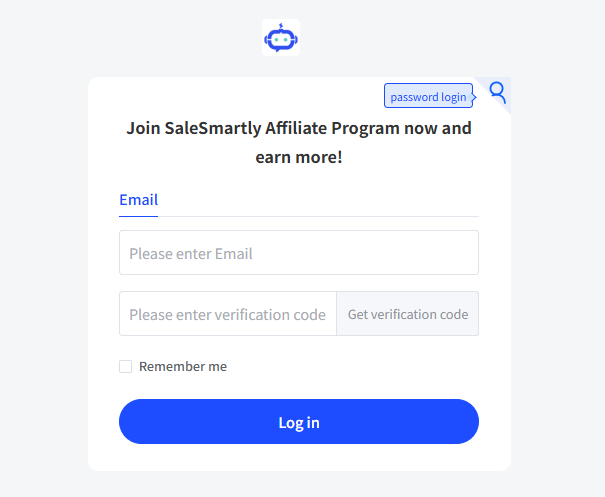Click the verification code input field
The image size is (605, 497).
tap(228, 314)
